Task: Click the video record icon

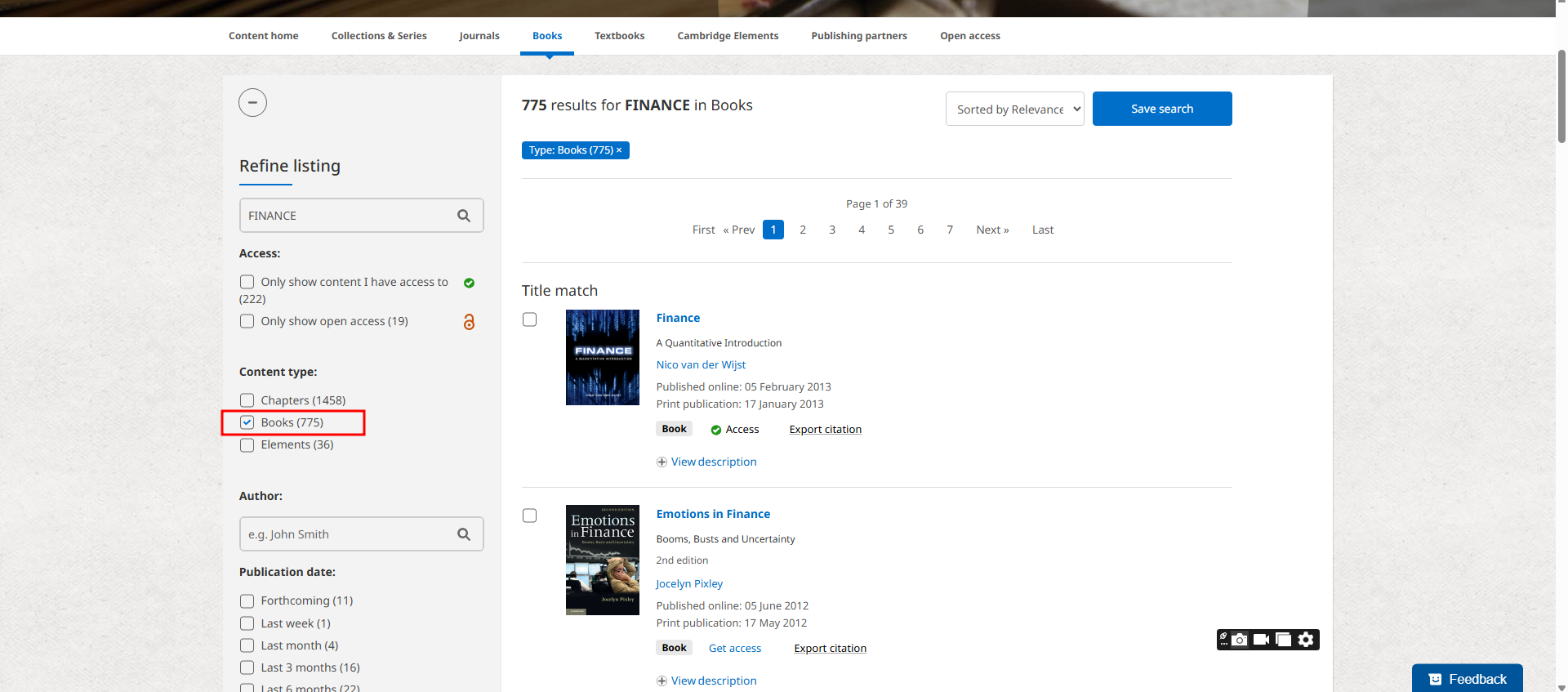Action: [1261, 640]
